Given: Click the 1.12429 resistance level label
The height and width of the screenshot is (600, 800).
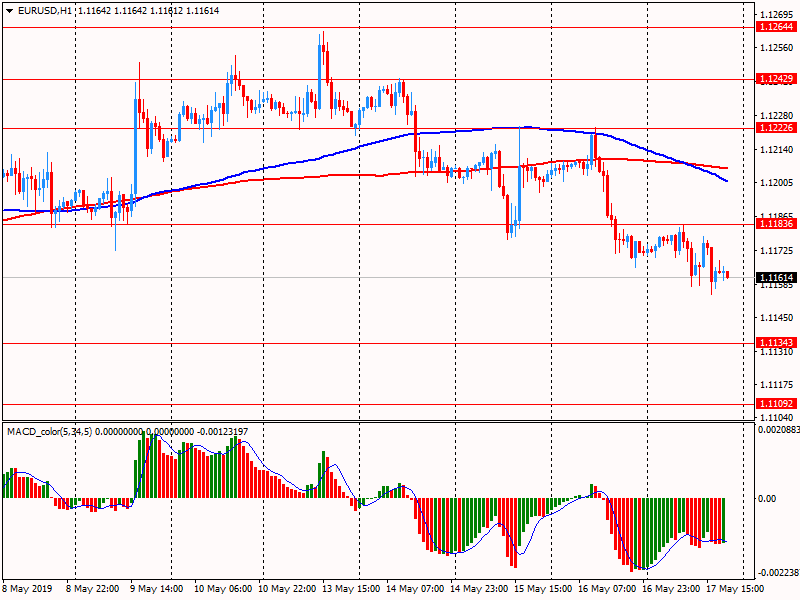Looking at the screenshot, I should click(x=776, y=78).
